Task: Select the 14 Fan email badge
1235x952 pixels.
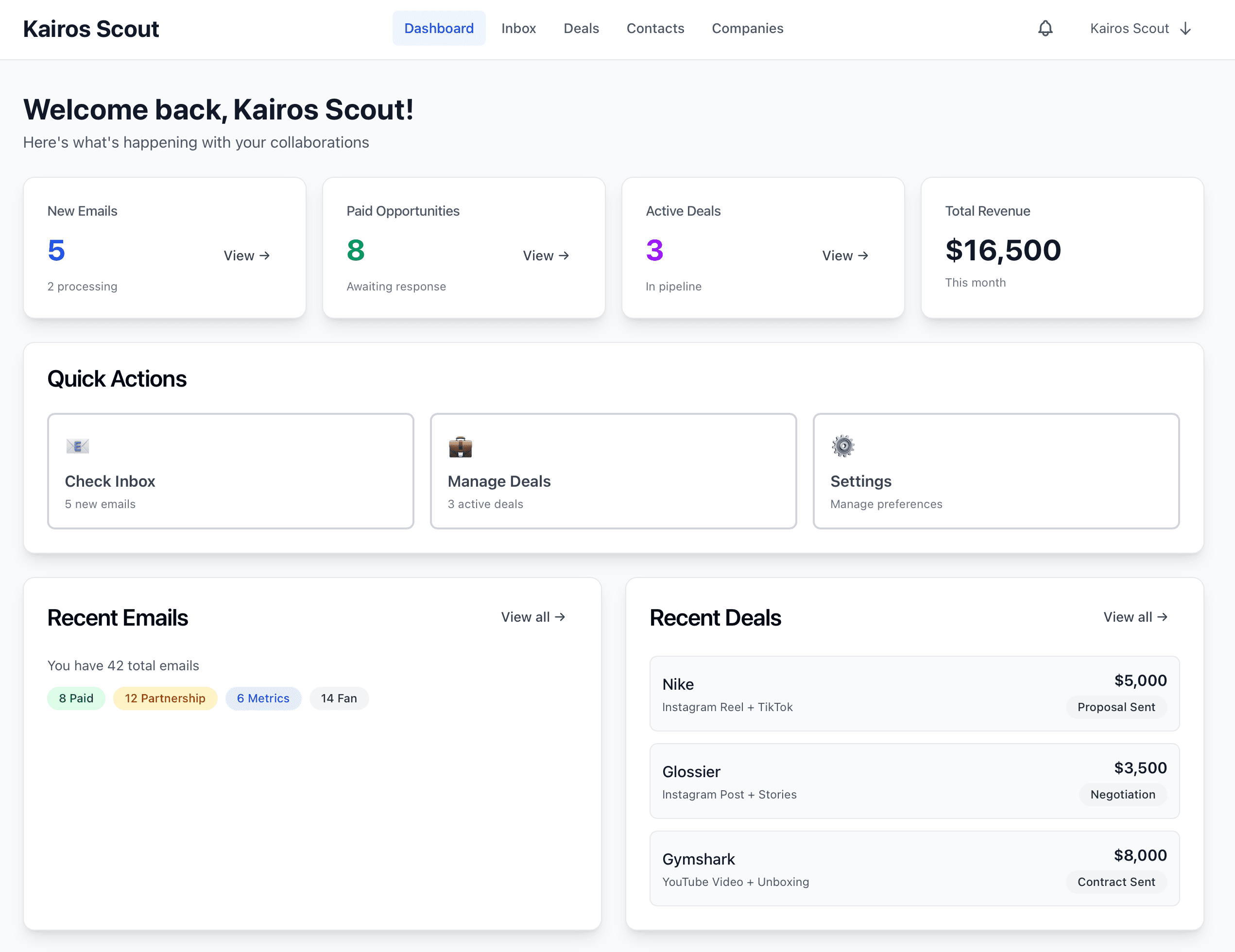Action: 339,698
